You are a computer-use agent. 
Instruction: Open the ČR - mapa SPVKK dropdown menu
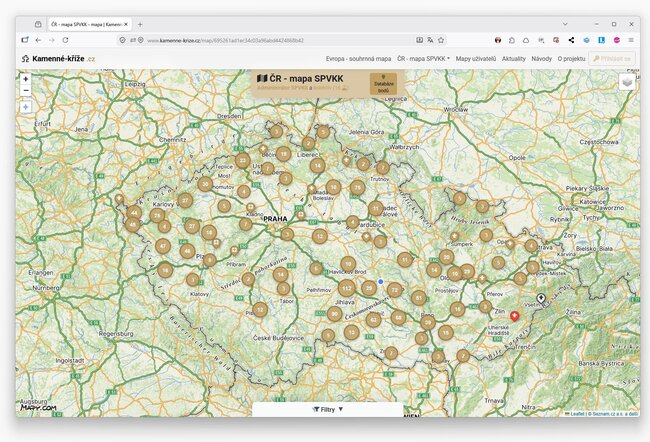click(x=423, y=59)
